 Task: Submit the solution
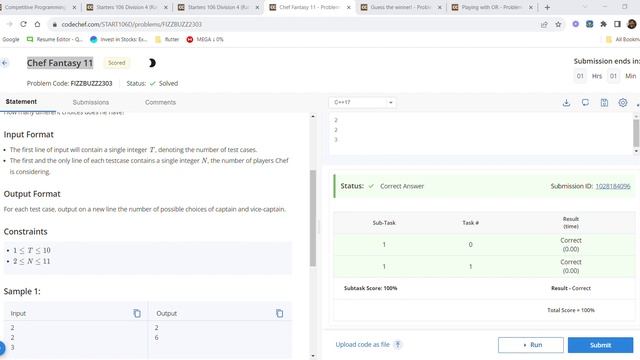(x=600, y=345)
